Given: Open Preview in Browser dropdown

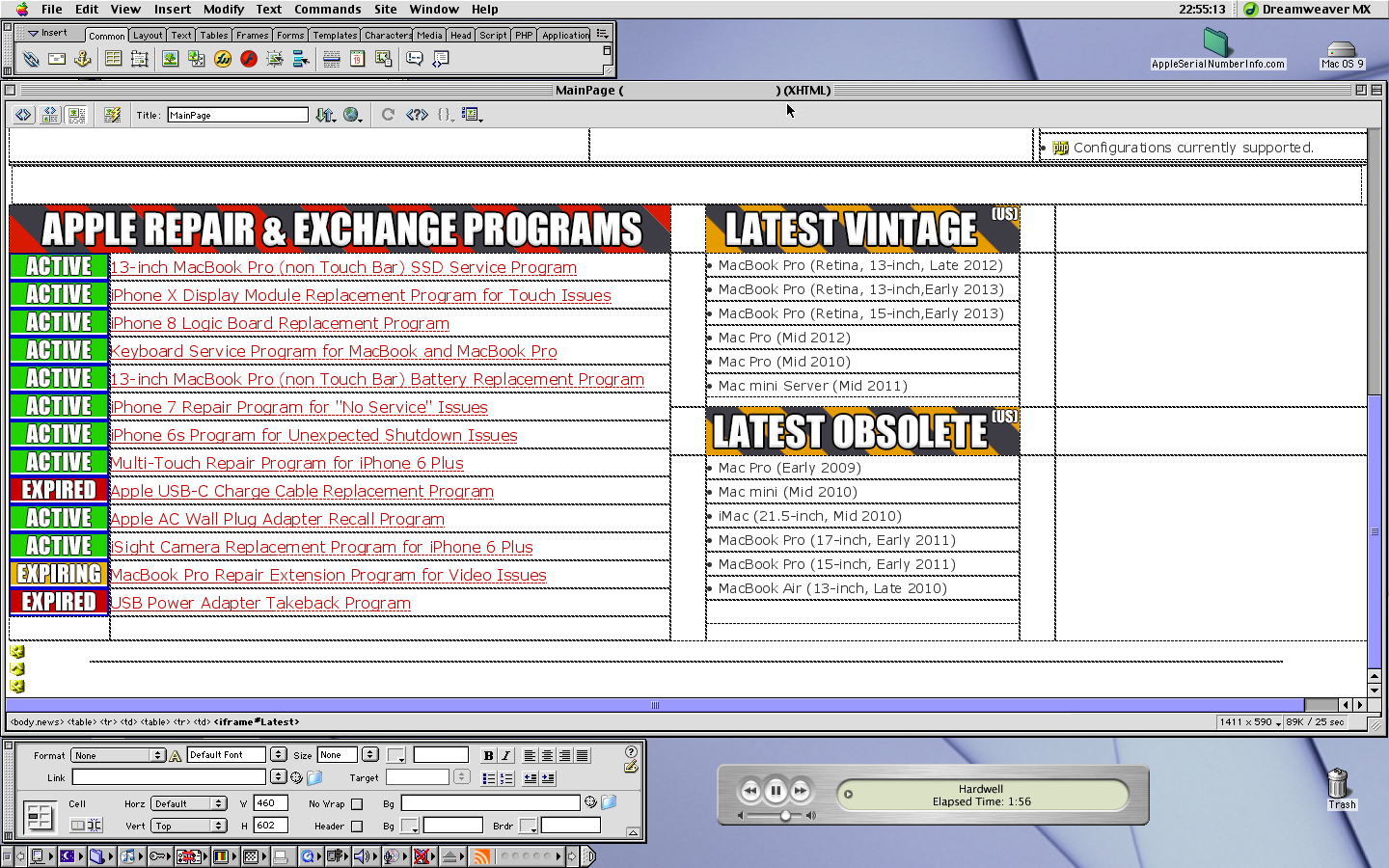Looking at the screenshot, I should tap(353, 115).
